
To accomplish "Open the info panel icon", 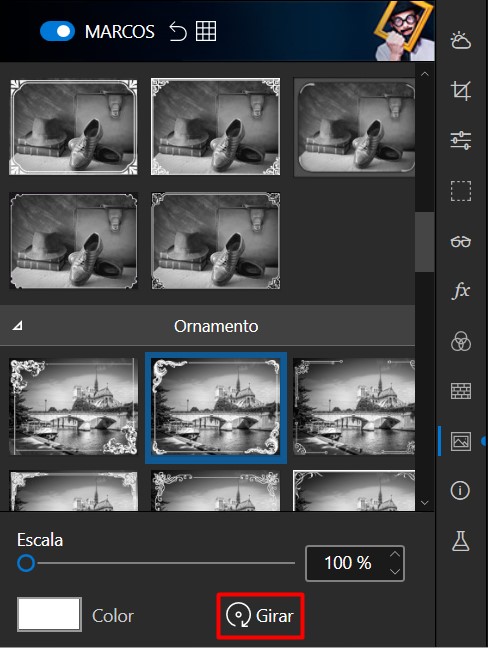I will tap(460, 491).
